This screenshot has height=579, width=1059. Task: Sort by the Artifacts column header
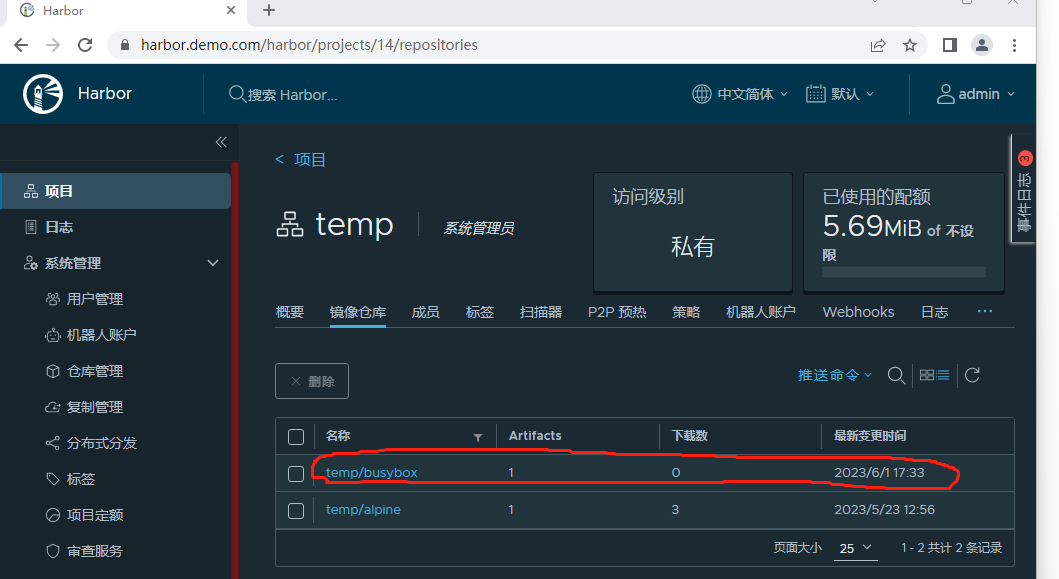[535, 436]
